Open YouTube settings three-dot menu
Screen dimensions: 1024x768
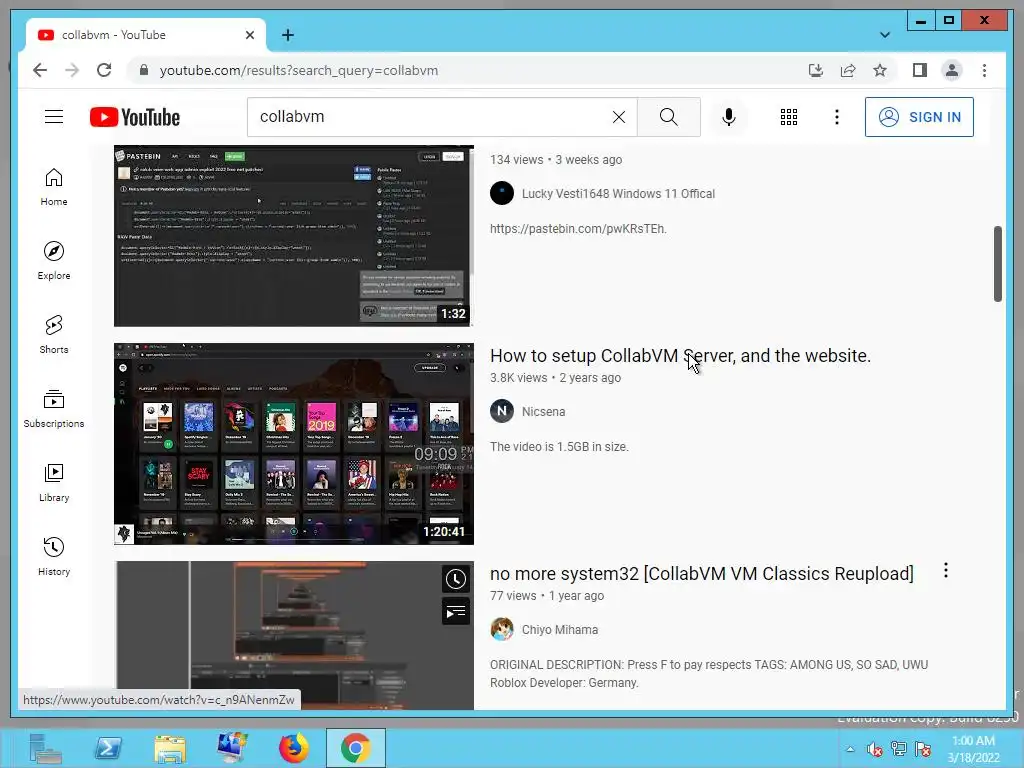pos(837,117)
